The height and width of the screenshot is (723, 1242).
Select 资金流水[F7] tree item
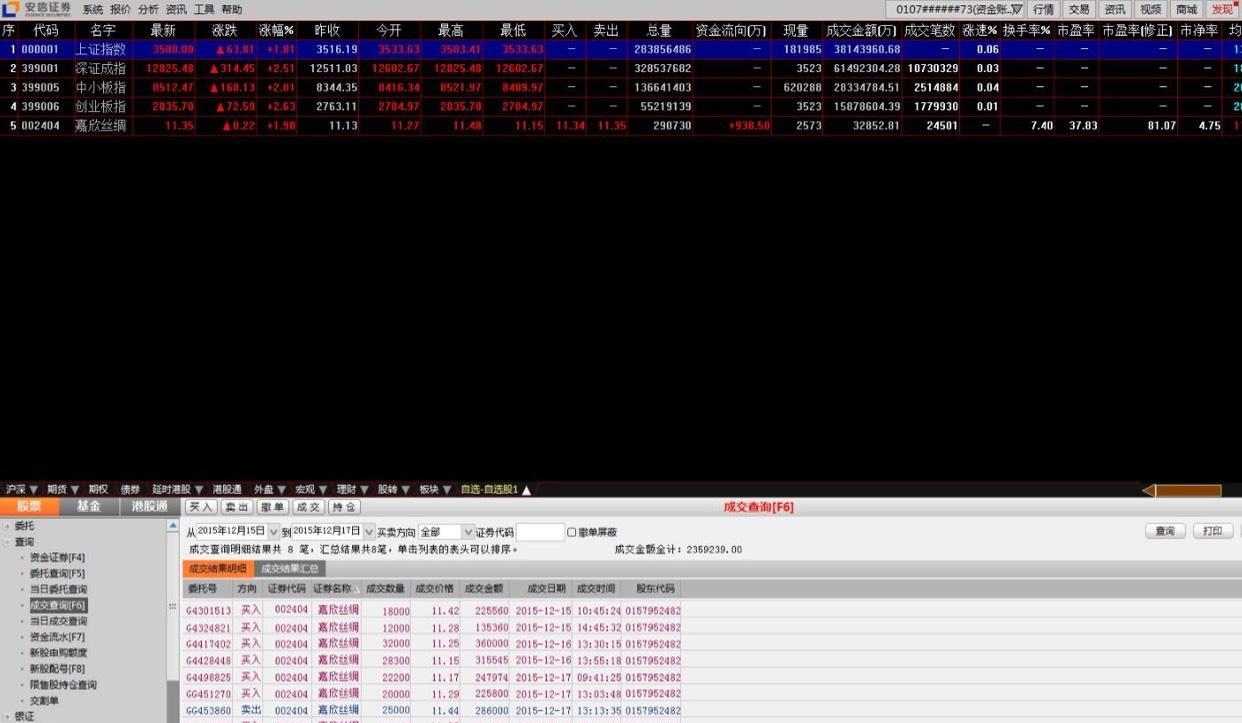57,637
